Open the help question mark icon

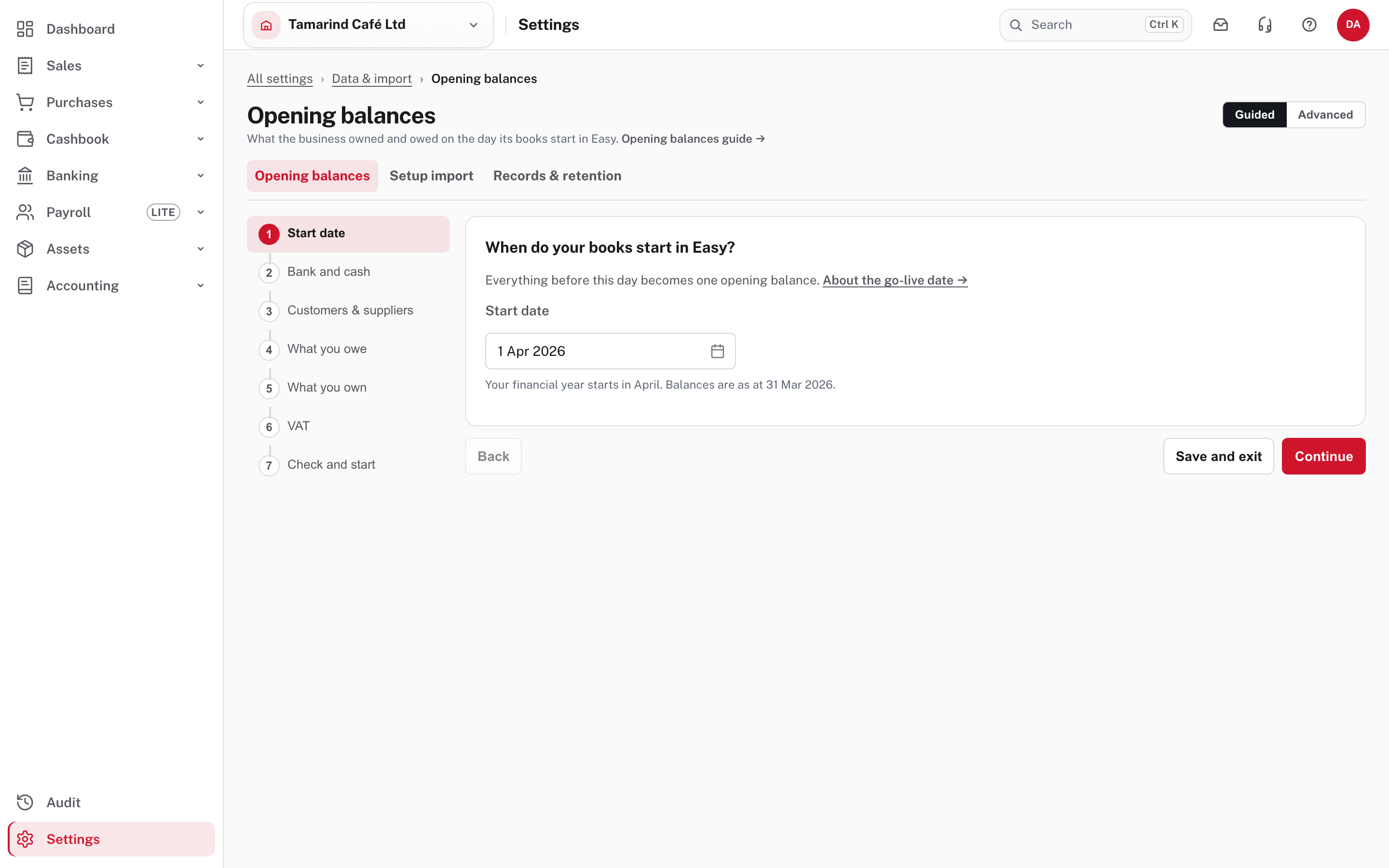click(x=1308, y=25)
